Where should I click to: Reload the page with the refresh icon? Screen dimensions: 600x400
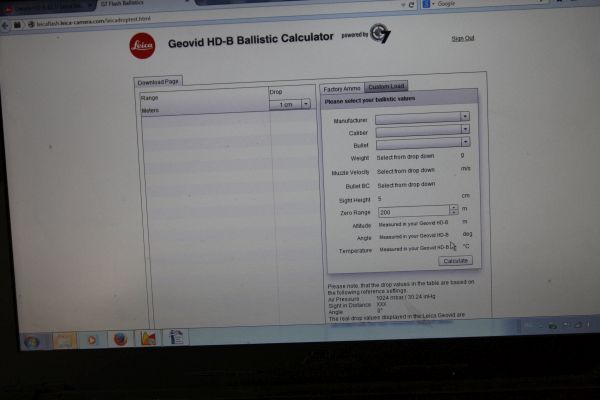pos(411,5)
